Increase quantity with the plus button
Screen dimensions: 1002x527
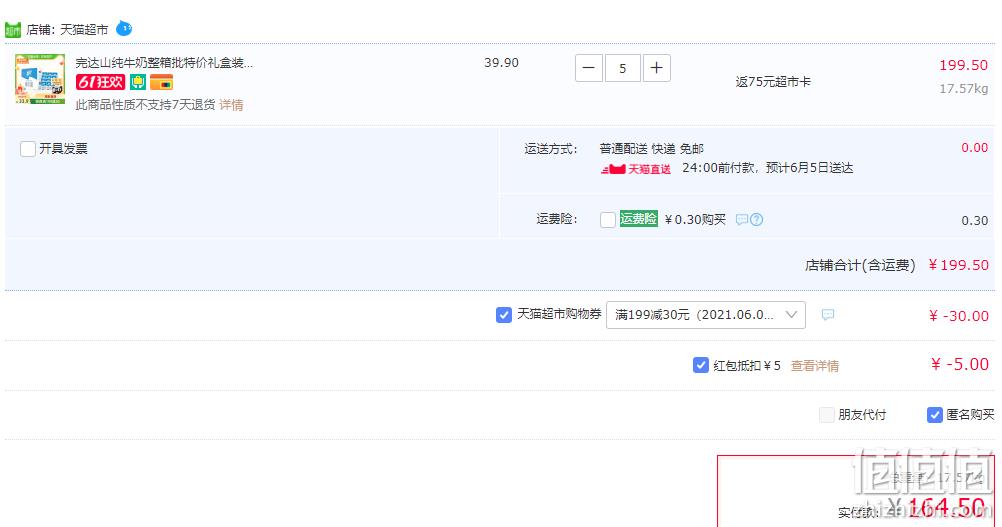coord(656,68)
